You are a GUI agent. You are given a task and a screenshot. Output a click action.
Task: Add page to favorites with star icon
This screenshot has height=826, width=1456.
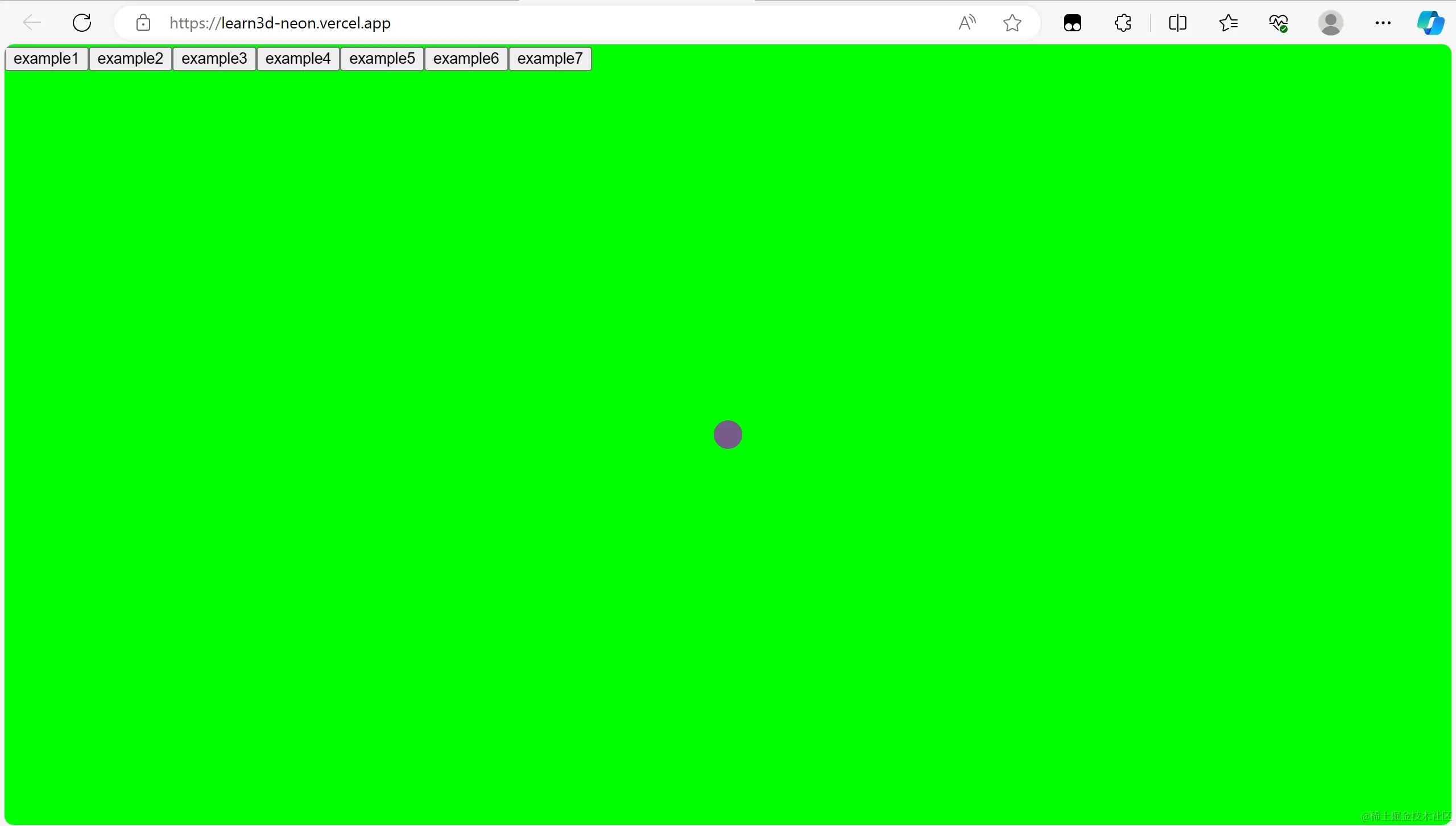(1012, 23)
